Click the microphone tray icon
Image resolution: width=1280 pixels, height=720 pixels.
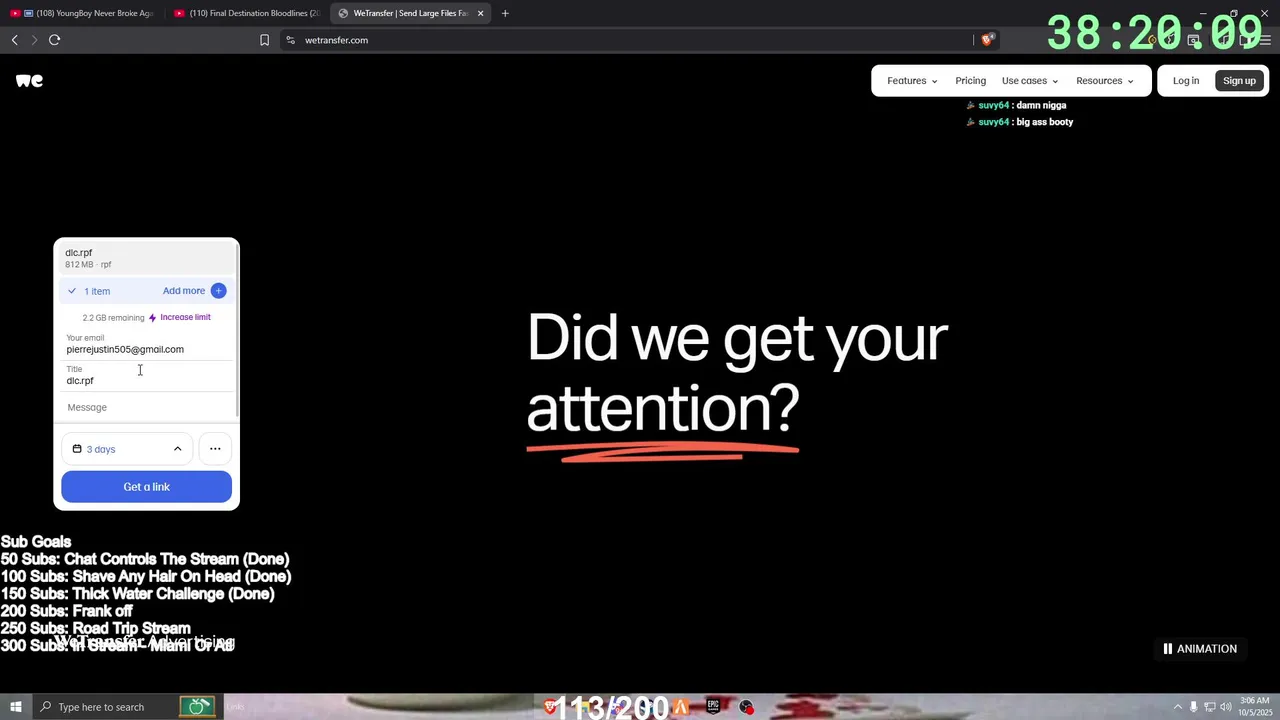[1193, 707]
